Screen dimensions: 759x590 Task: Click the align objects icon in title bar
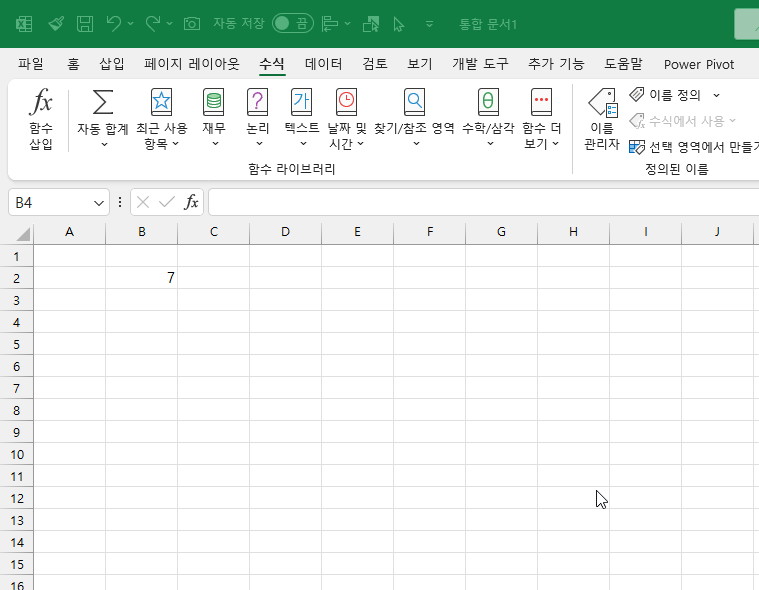pyautogui.click(x=330, y=24)
